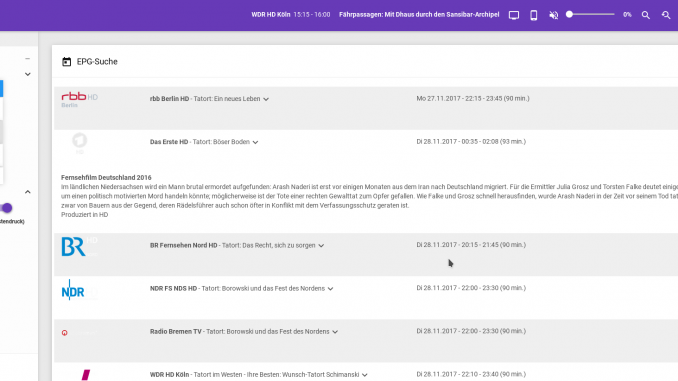The height and width of the screenshot is (381, 678).
Task: Click 'BR Fernsehen Nord HD' channel name
Action: click(x=184, y=245)
